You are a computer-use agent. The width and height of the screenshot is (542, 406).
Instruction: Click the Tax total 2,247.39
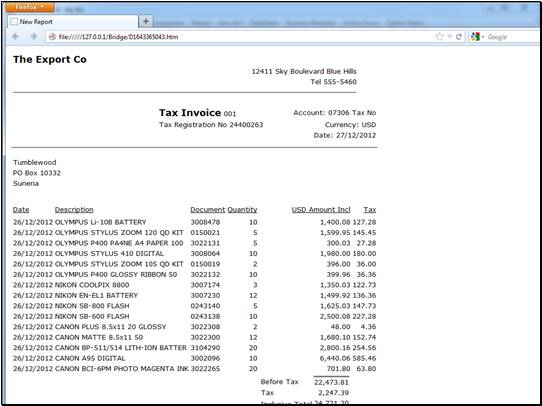tap(334, 393)
